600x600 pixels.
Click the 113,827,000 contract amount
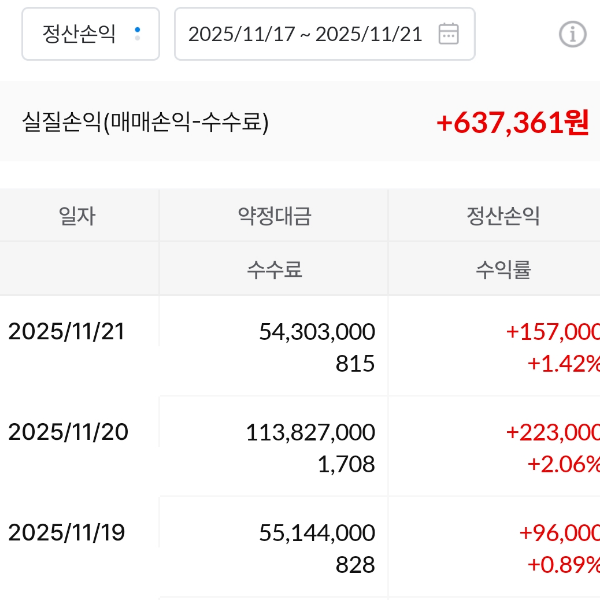[x=311, y=432]
